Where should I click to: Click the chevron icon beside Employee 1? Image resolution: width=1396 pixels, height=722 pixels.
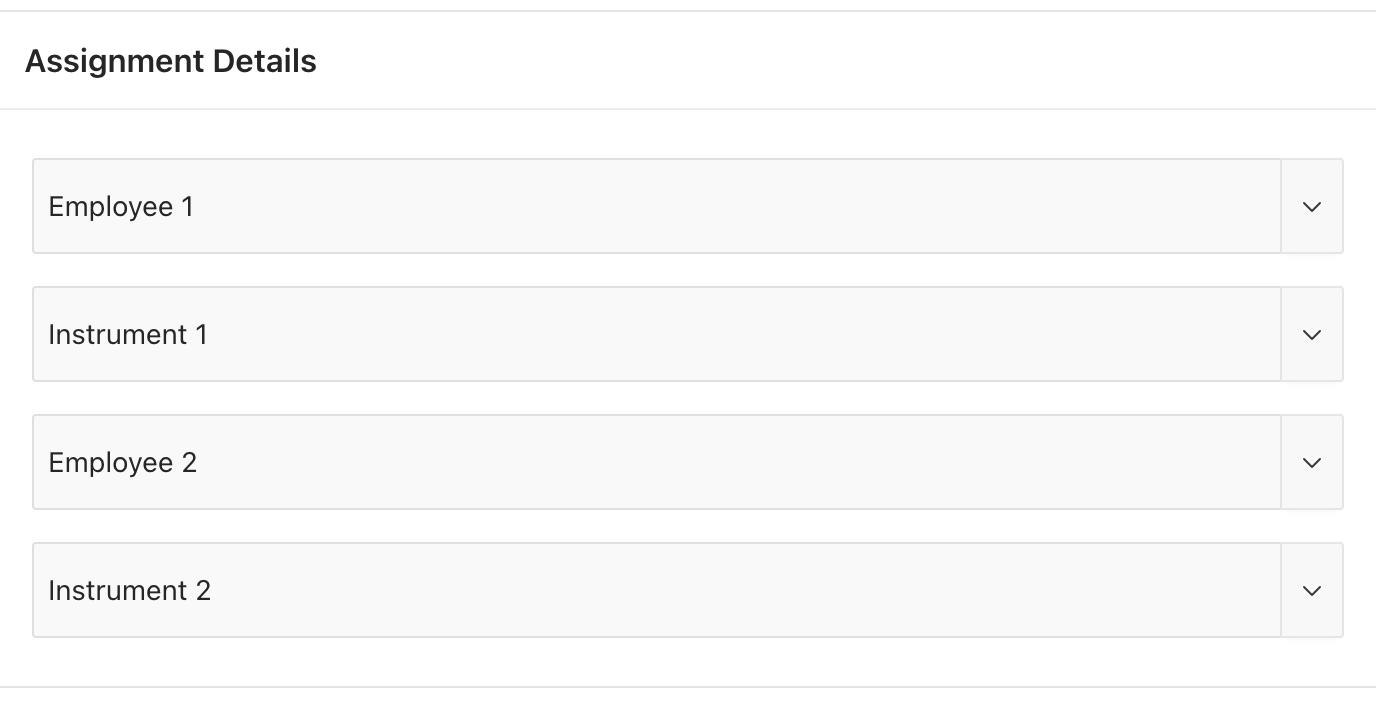pyautogui.click(x=1312, y=206)
